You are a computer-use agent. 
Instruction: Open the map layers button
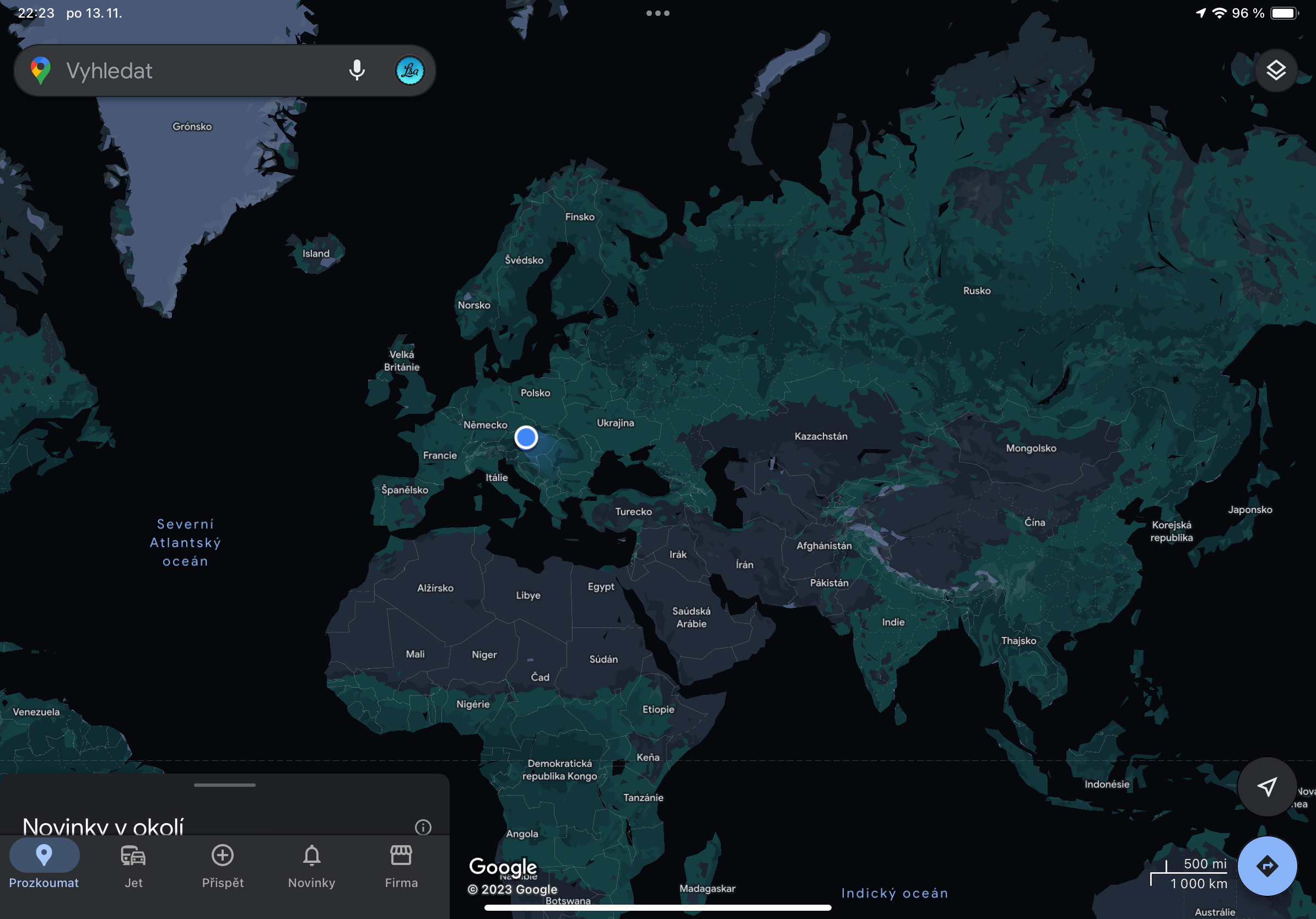click(x=1275, y=71)
